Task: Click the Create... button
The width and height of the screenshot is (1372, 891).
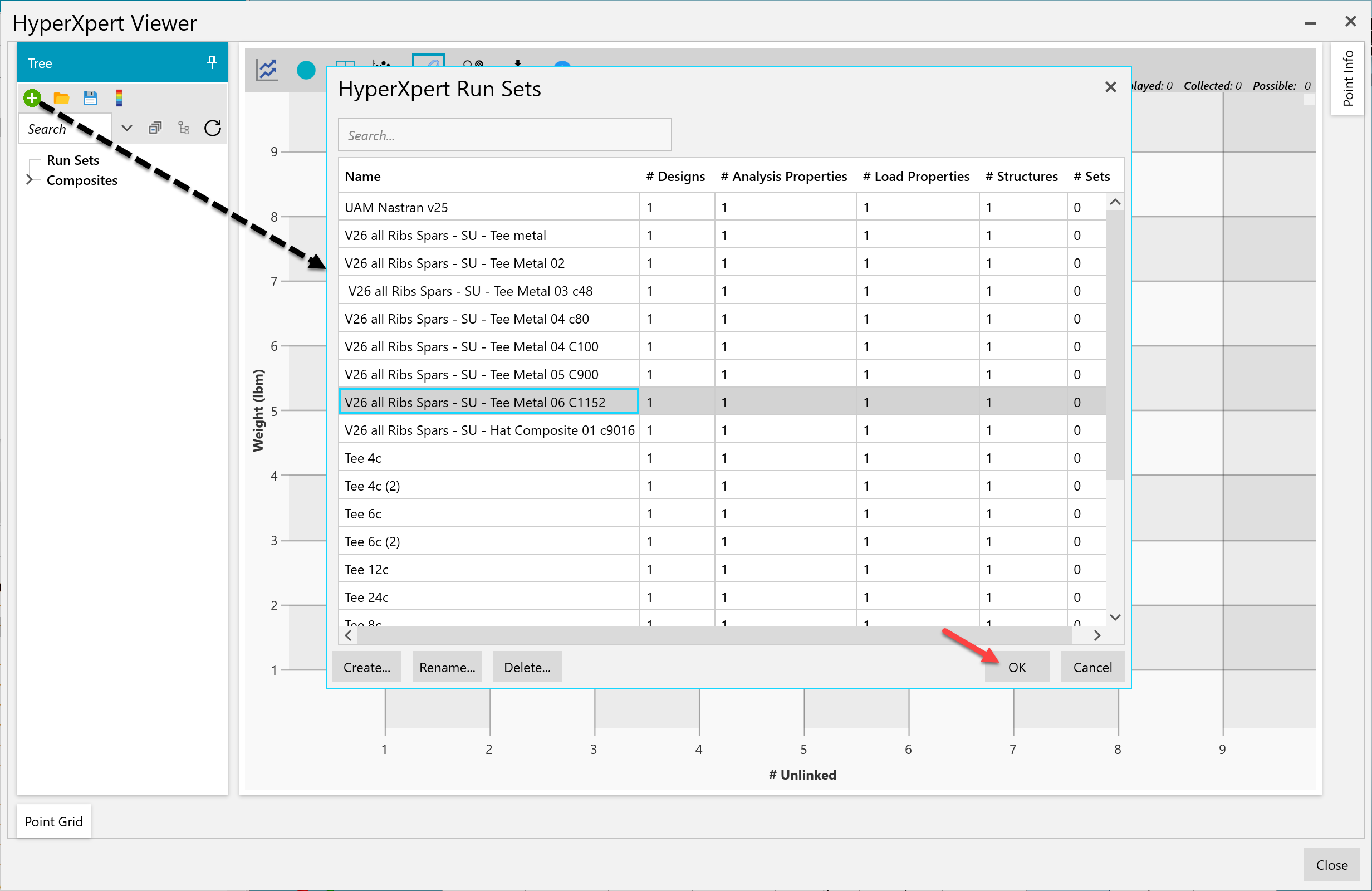Action: [x=366, y=667]
